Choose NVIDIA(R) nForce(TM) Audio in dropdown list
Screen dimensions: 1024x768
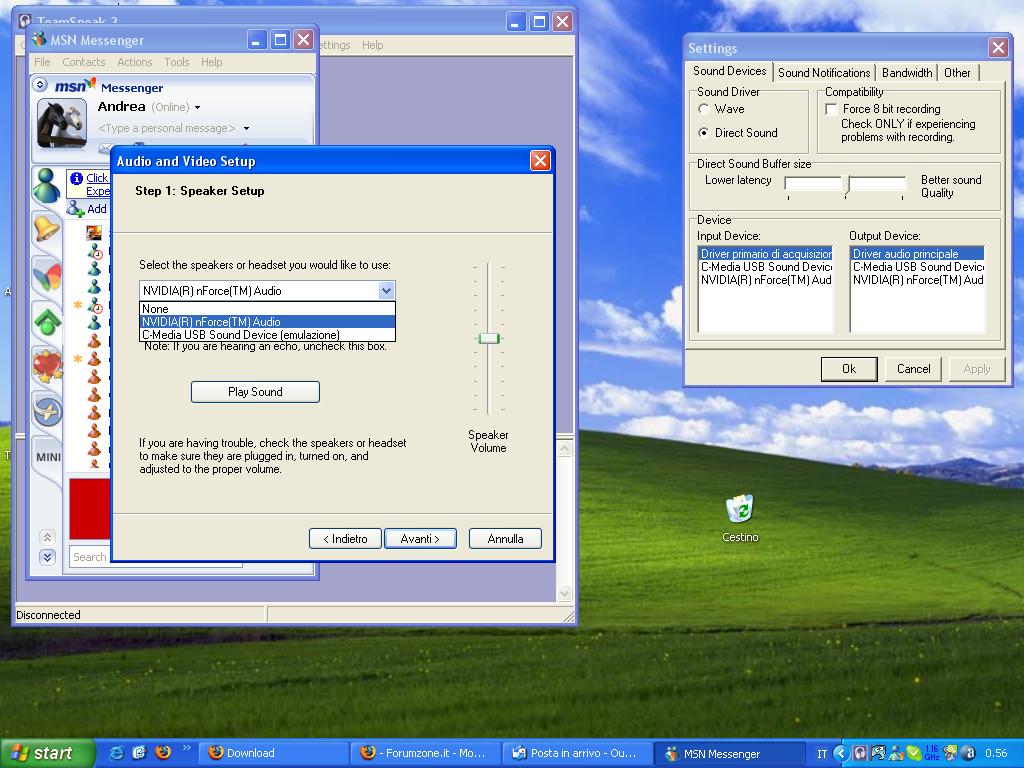click(267, 321)
